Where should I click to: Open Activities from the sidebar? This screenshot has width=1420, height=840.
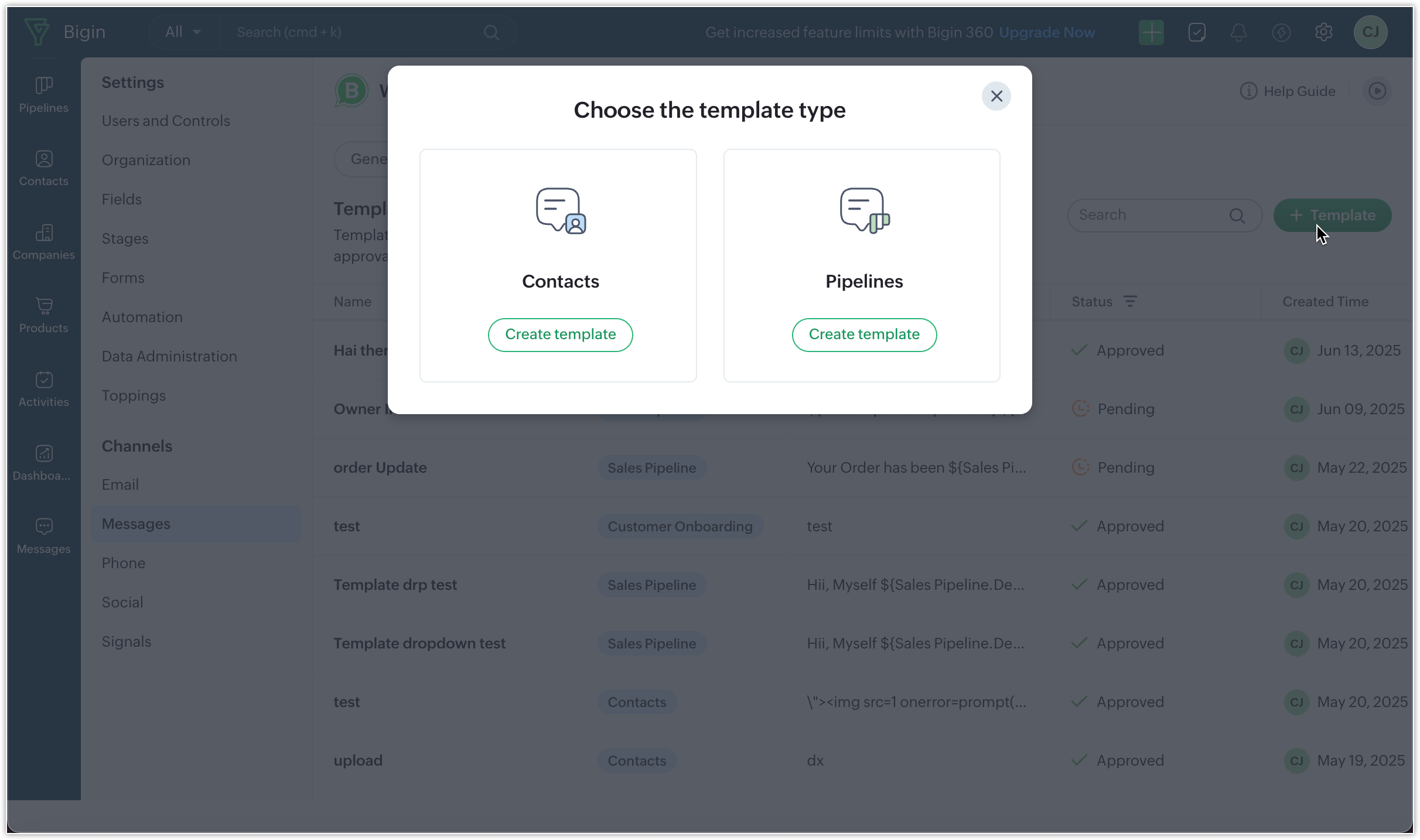43,389
